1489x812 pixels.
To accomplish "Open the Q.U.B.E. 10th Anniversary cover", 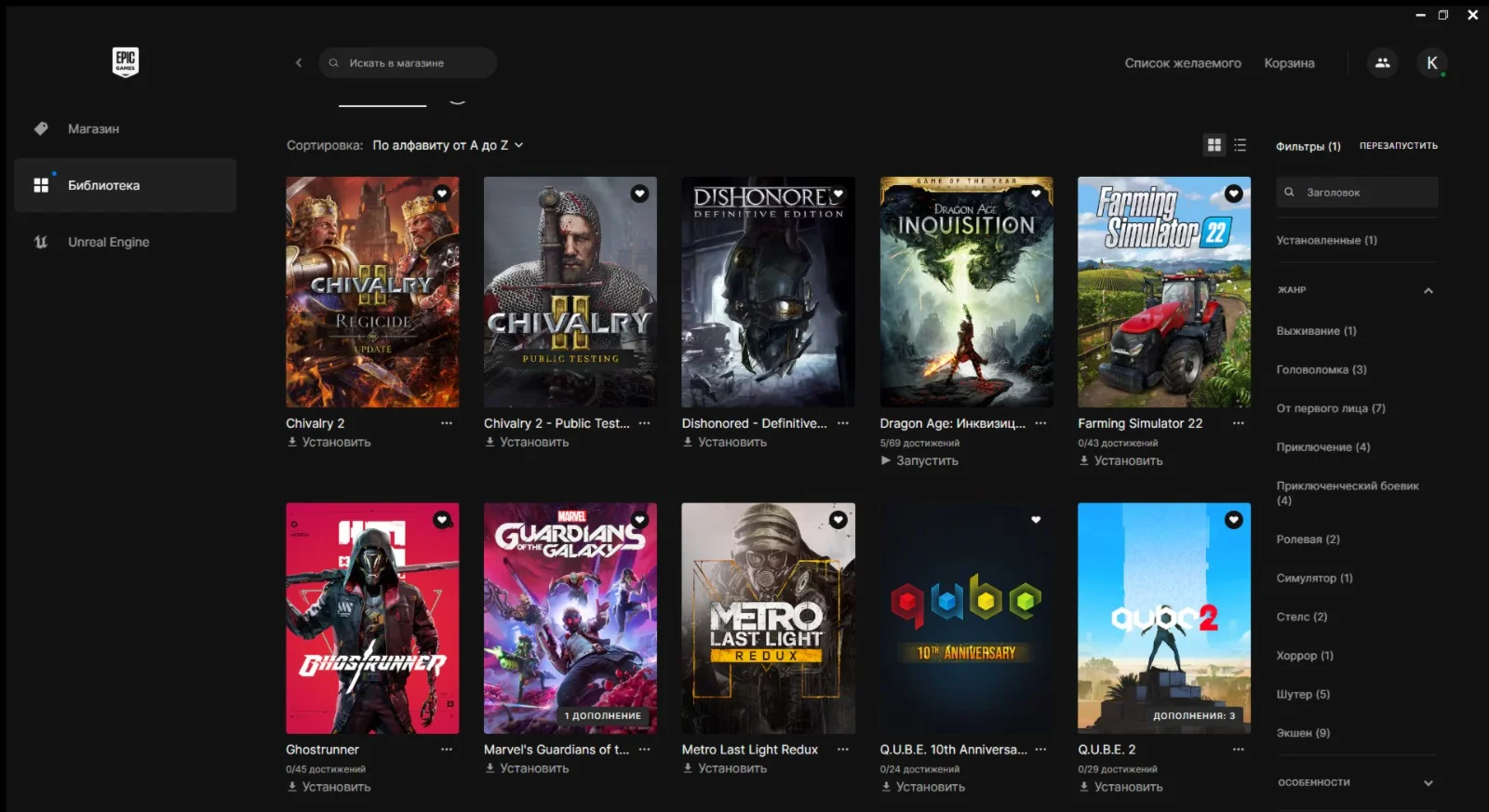I will coord(966,619).
